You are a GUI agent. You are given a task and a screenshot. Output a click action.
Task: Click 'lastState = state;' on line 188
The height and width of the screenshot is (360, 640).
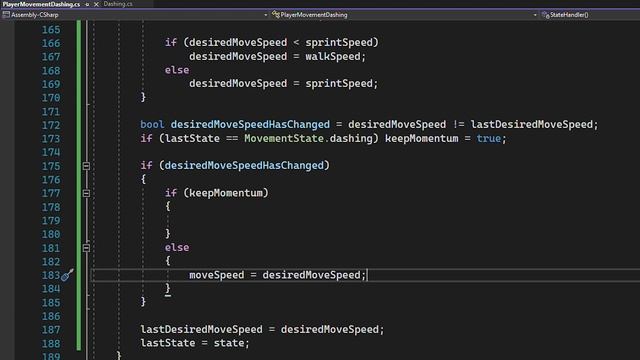click(x=195, y=343)
